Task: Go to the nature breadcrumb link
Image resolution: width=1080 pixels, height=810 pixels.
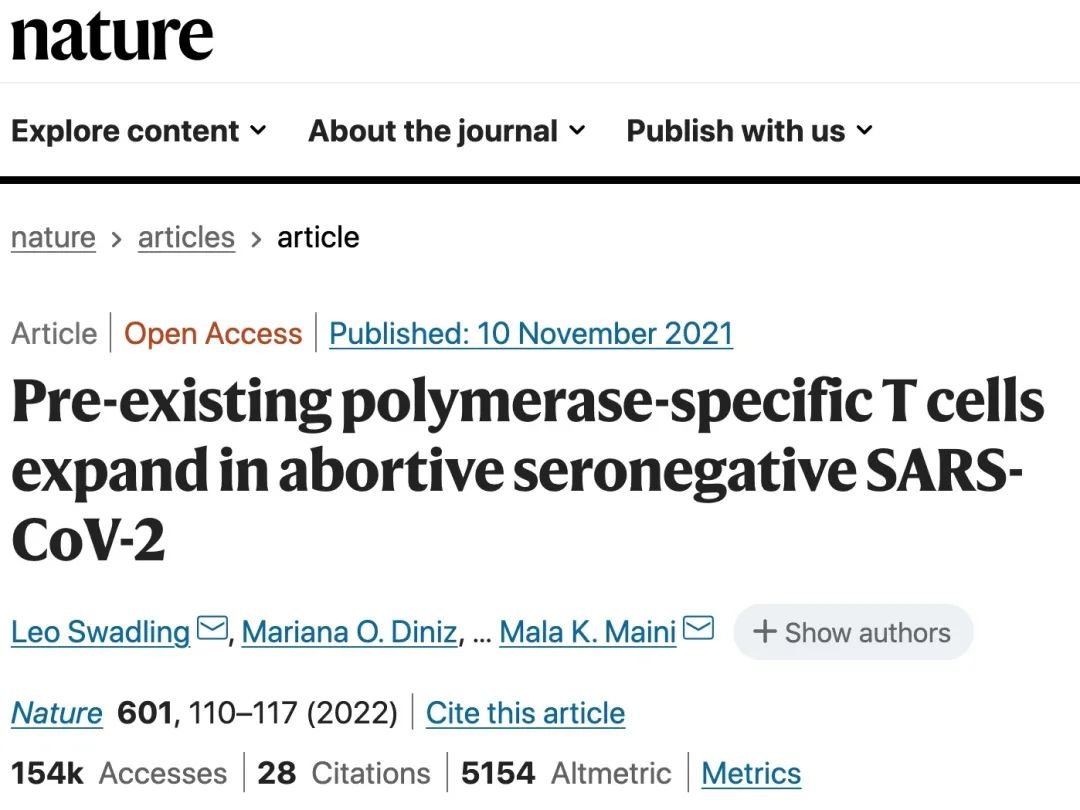Action: click(53, 238)
